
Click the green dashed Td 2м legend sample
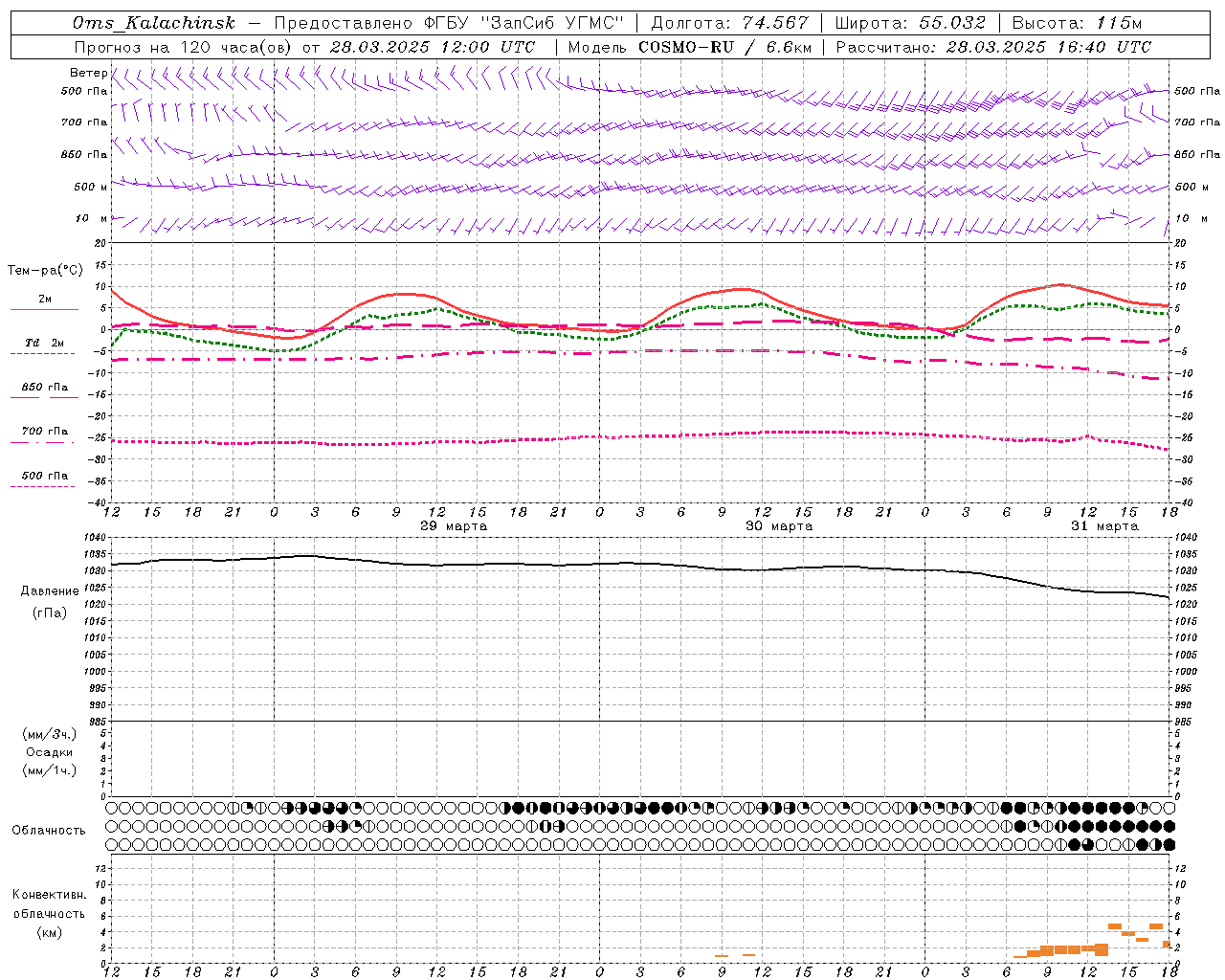pyautogui.click(x=43, y=353)
